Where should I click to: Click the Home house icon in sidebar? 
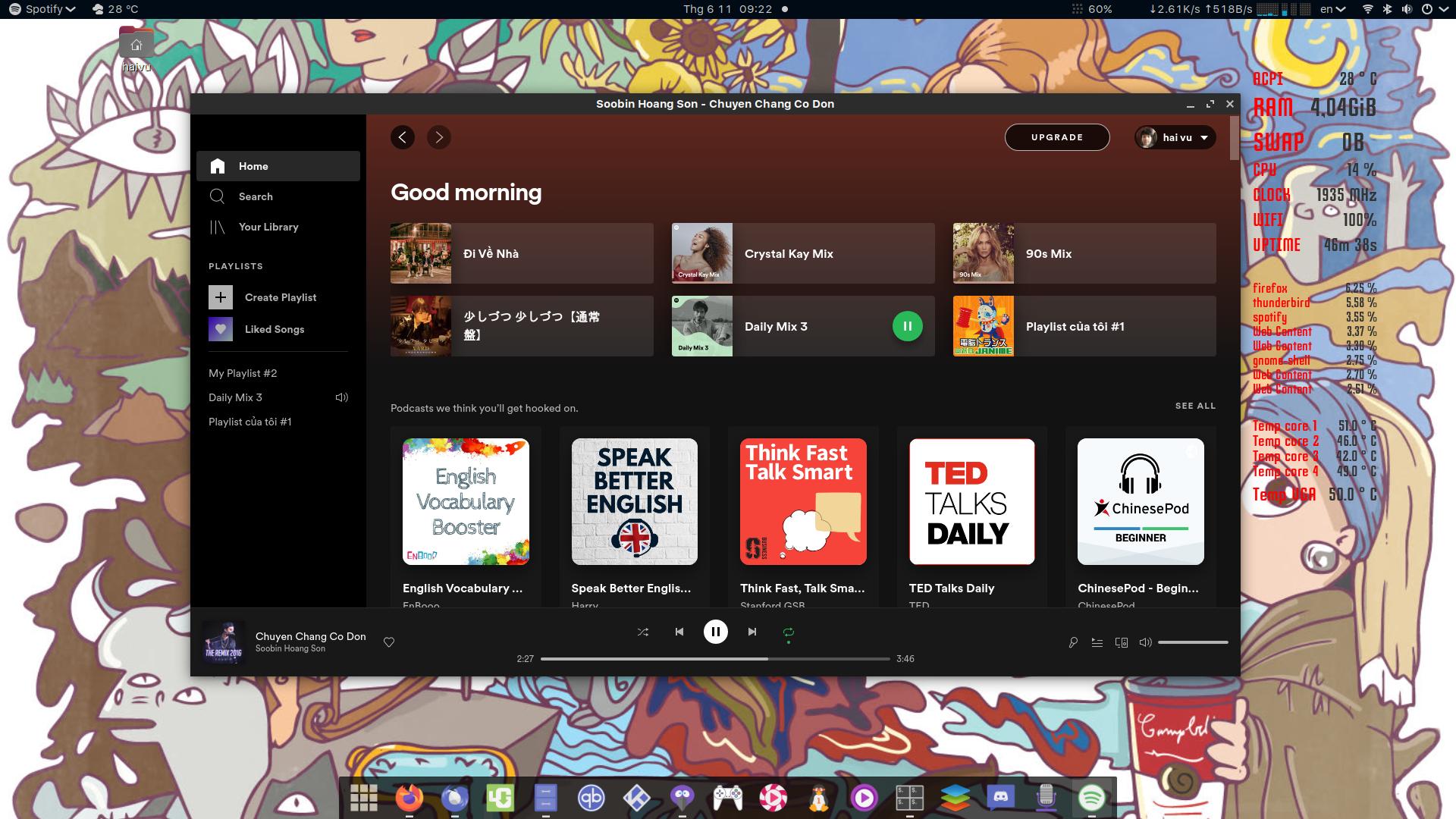tap(218, 166)
